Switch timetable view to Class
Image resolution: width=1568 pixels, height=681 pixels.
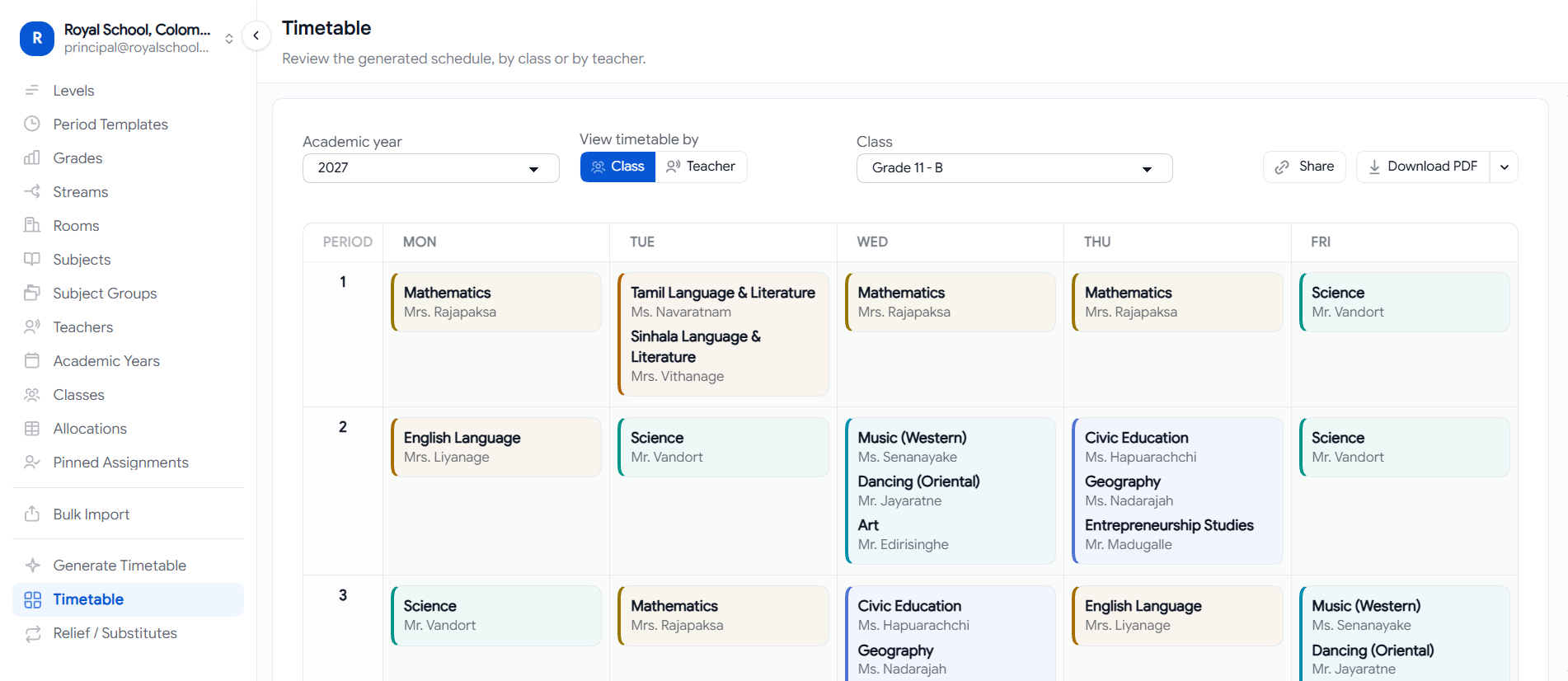(617, 167)
